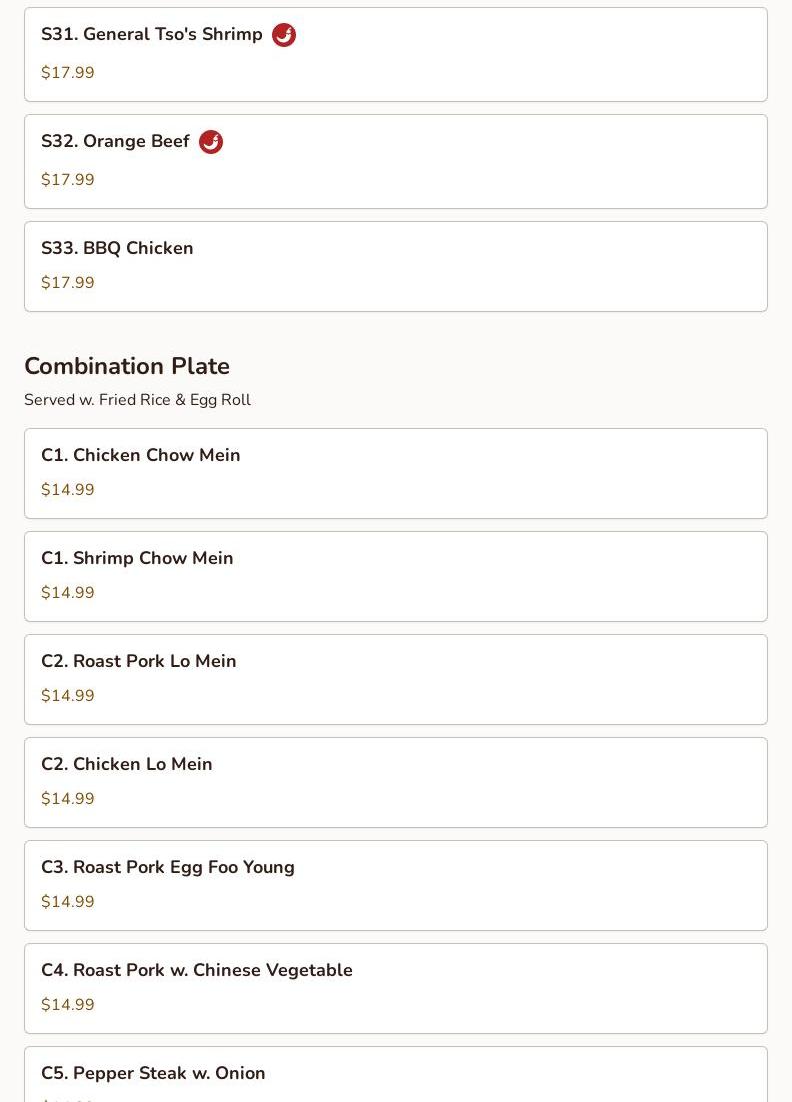Image resolution: width=792 pixels, height=1102 pixels.
Task: Select C3. Roast Pork Egg Foo Young
Action: [x=168, y=867]
